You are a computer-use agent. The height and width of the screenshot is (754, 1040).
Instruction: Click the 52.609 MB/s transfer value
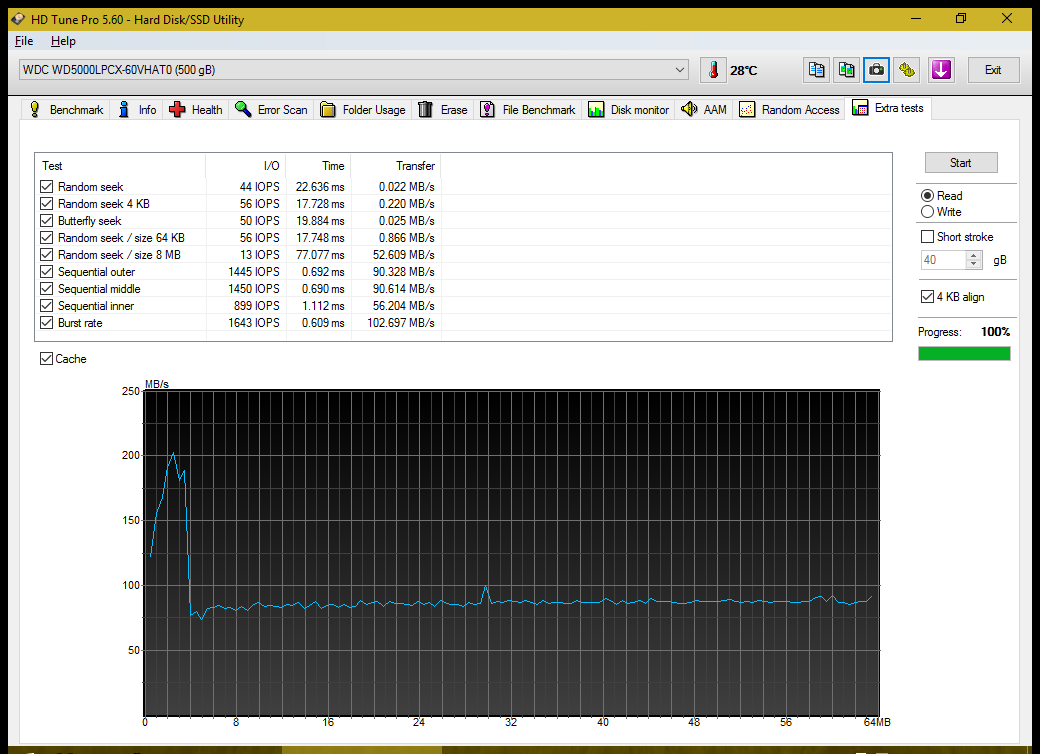(x=404, y=255)
